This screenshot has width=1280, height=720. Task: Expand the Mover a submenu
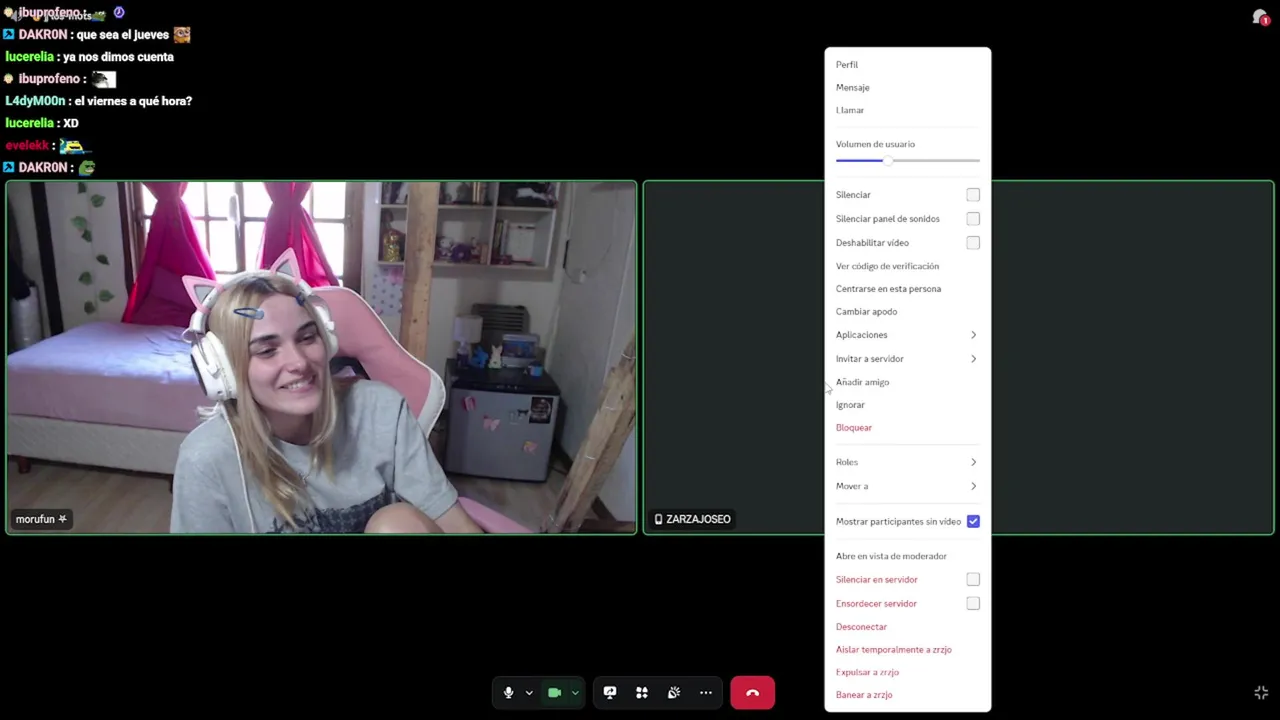pyautogui.click(x=907, y=486)
